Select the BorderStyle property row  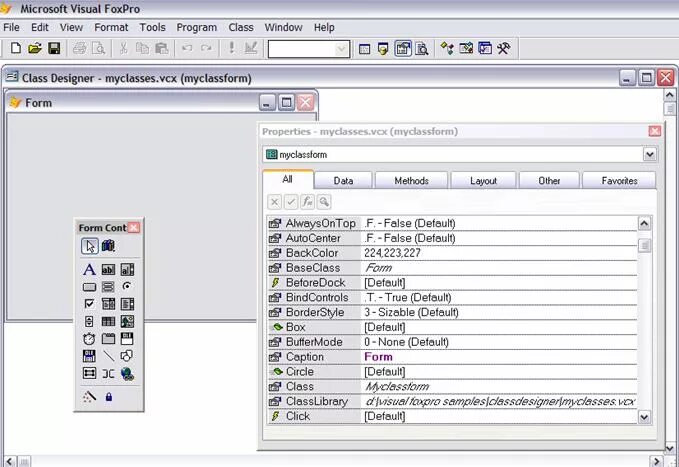click(x=452, y=312)
